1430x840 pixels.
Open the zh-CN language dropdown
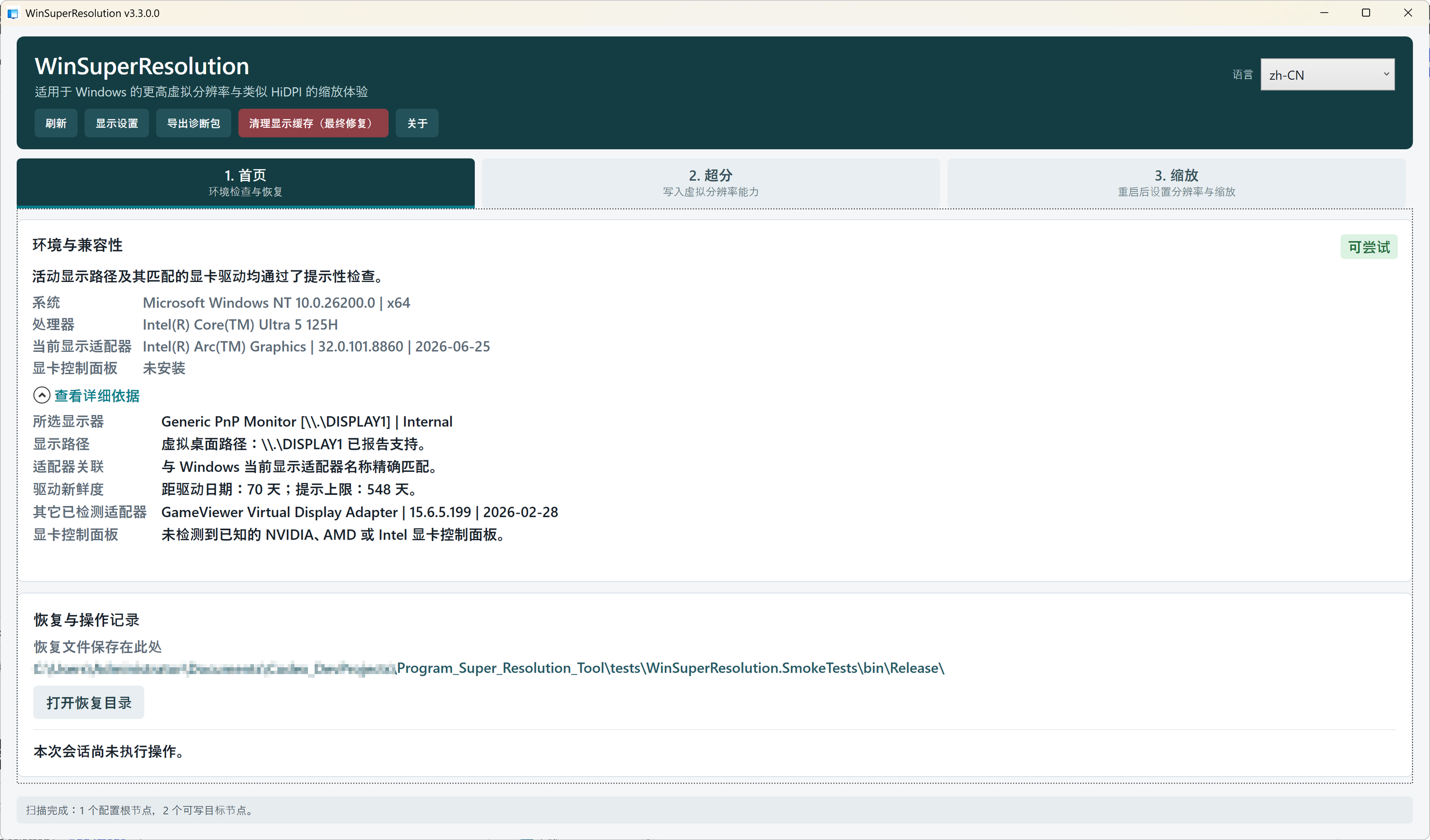tap(1327, 74)
